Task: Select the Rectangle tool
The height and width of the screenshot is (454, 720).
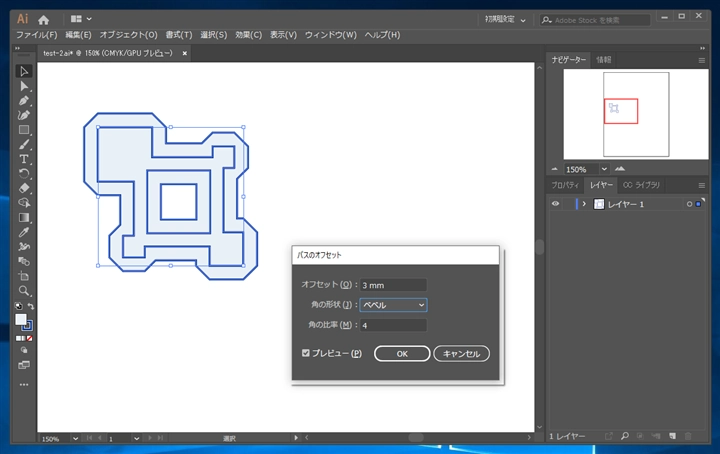Action: 24,130
